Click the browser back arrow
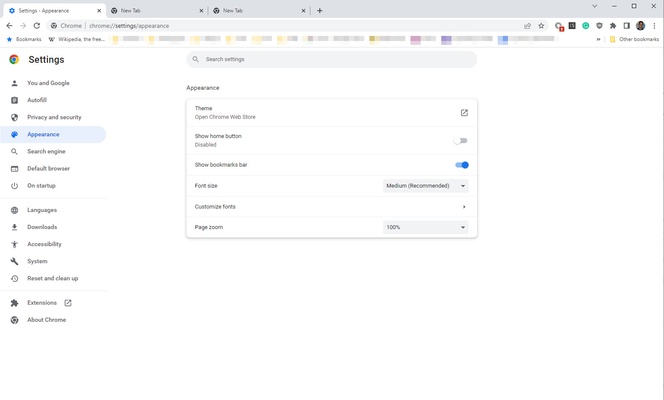664x400 pixels. 9,26
